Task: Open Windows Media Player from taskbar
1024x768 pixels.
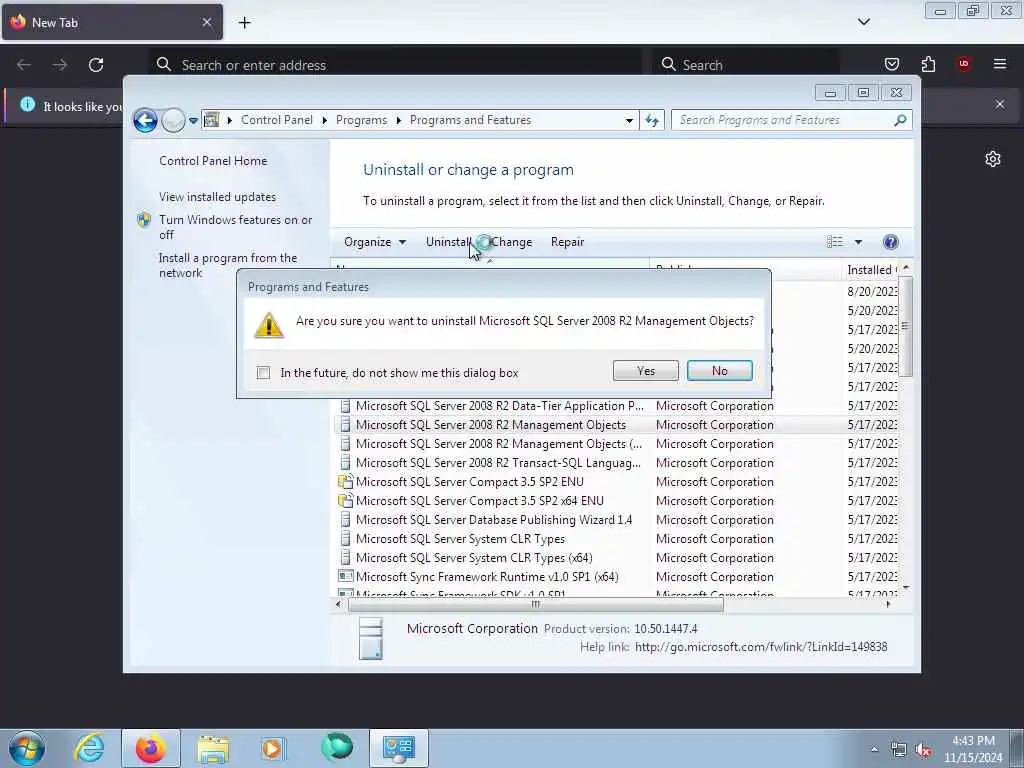Action: 273,748
